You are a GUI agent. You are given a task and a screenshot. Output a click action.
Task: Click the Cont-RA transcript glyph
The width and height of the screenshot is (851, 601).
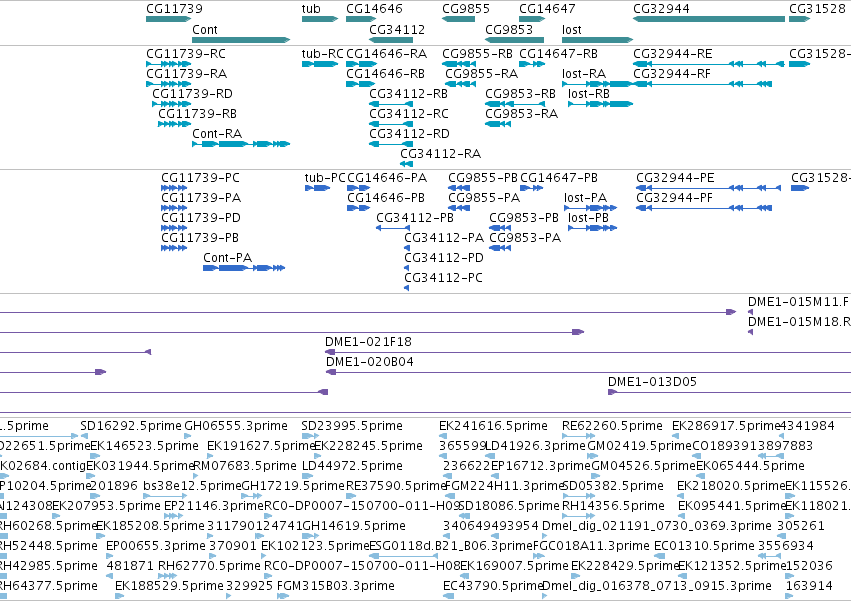tap(241, 144)
